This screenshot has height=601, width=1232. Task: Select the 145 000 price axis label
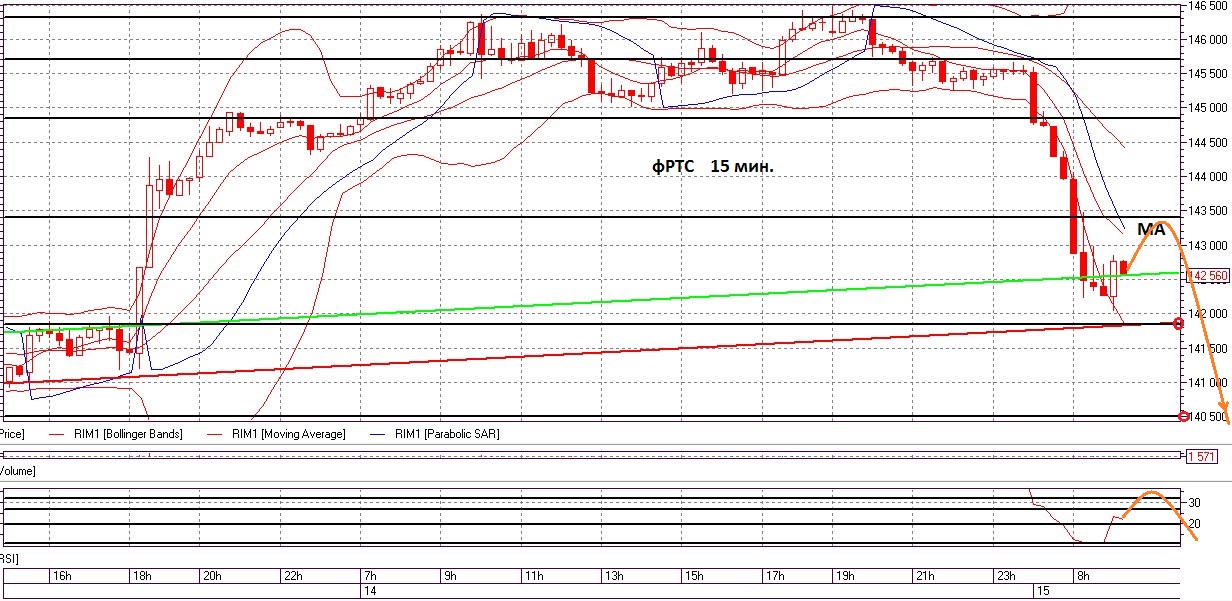tap(1208, 108)
